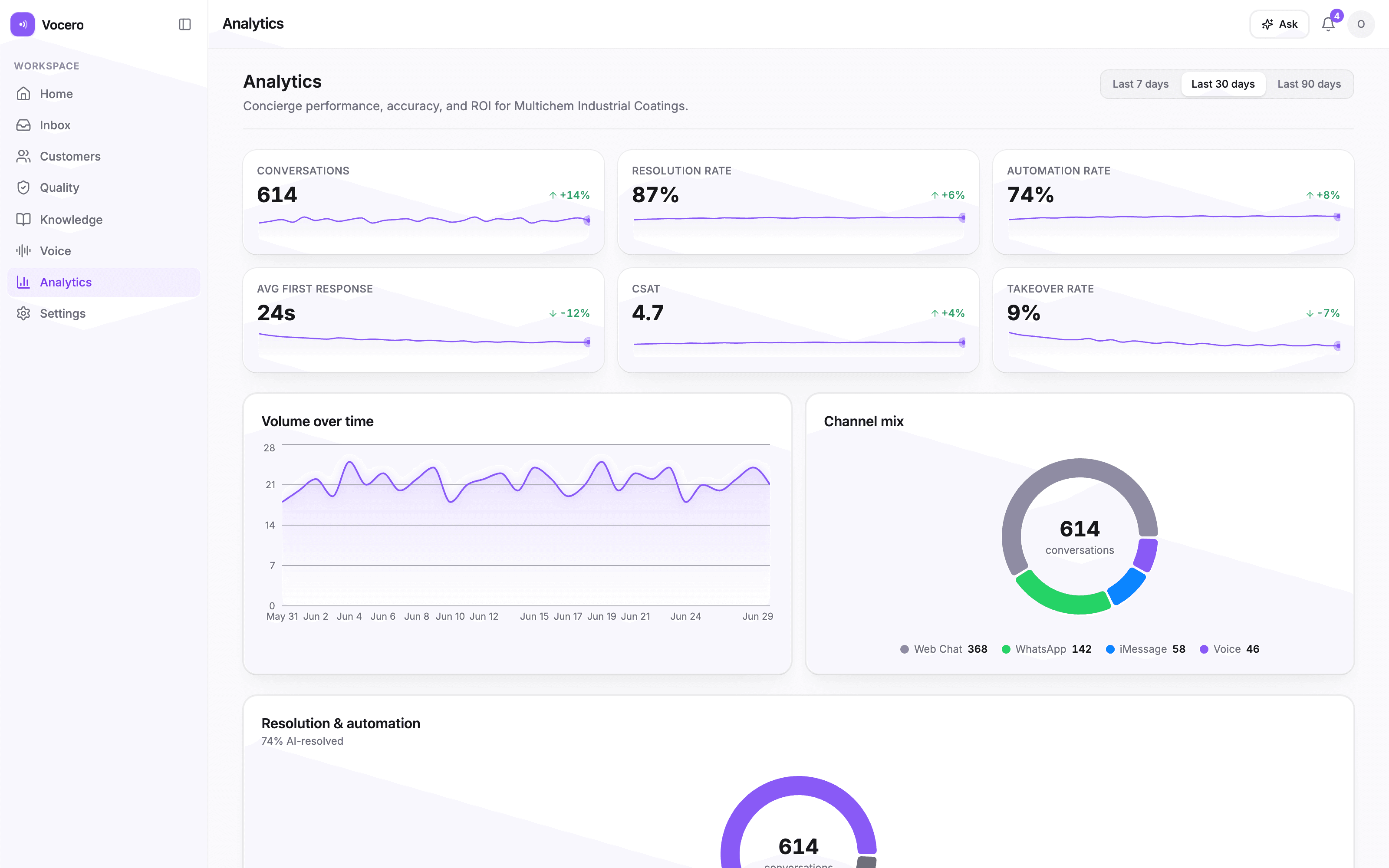Click the Volume over time heading

[317, 421]
